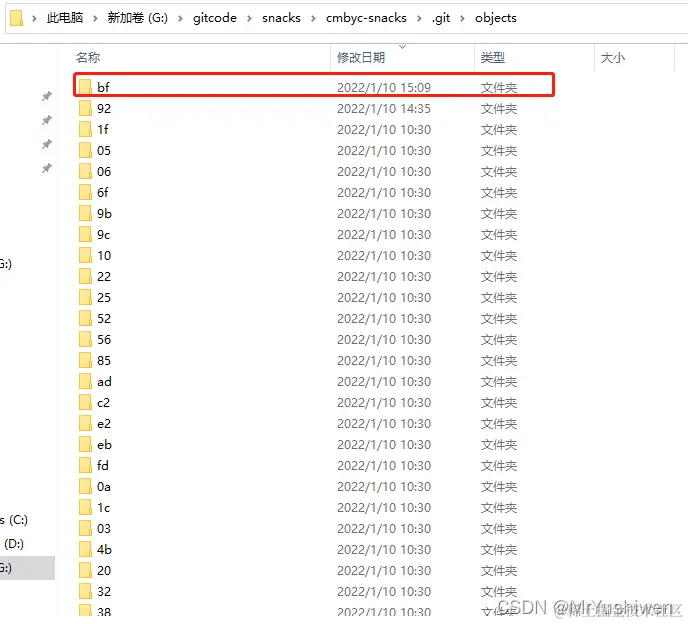Expand the chevron after gitcode in breadcrumb
The width and height of the screenshot is (688, 624).
tap(249, 18)
